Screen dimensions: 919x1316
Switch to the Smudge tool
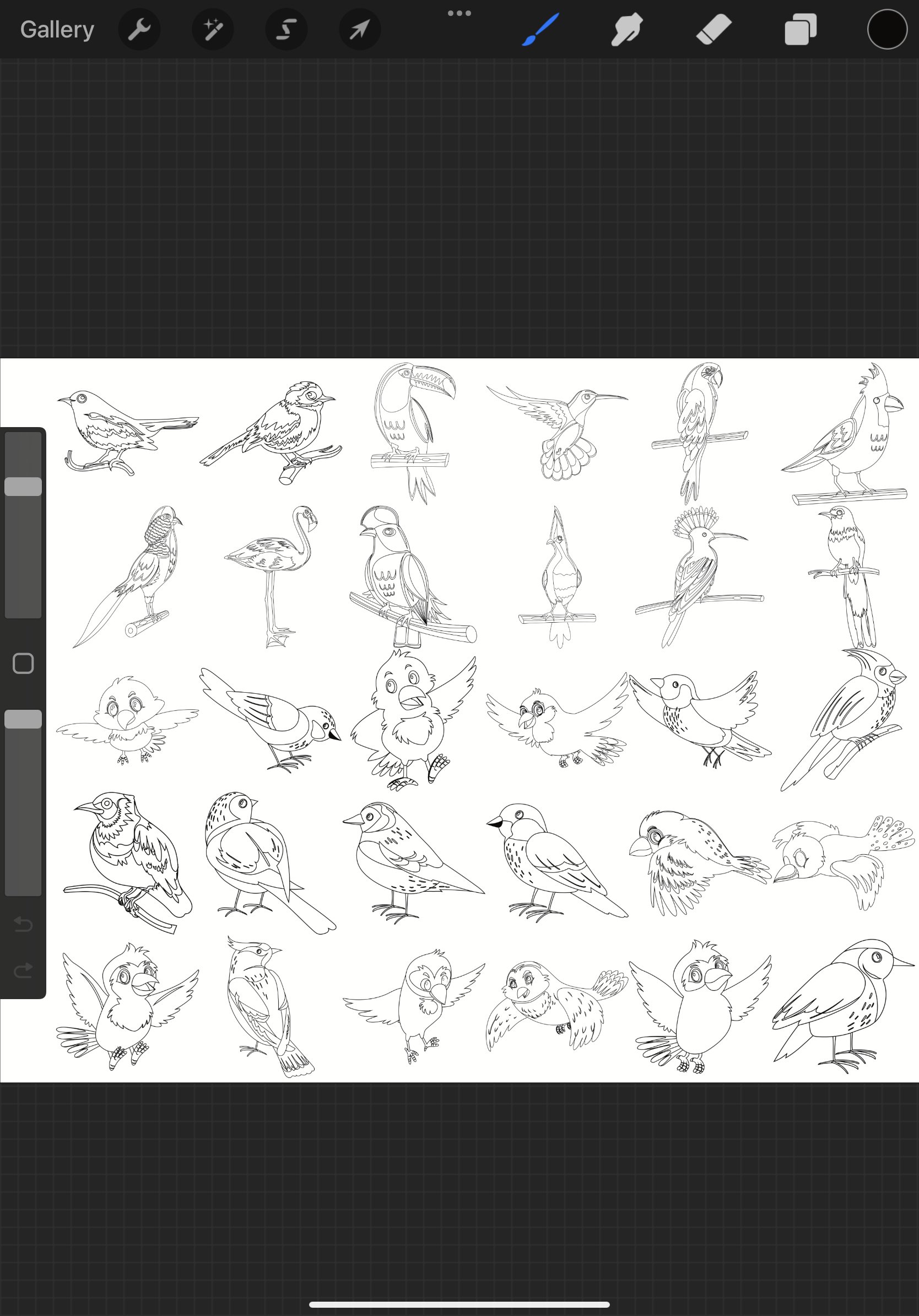pyautogui.click(x=626, y=29)
